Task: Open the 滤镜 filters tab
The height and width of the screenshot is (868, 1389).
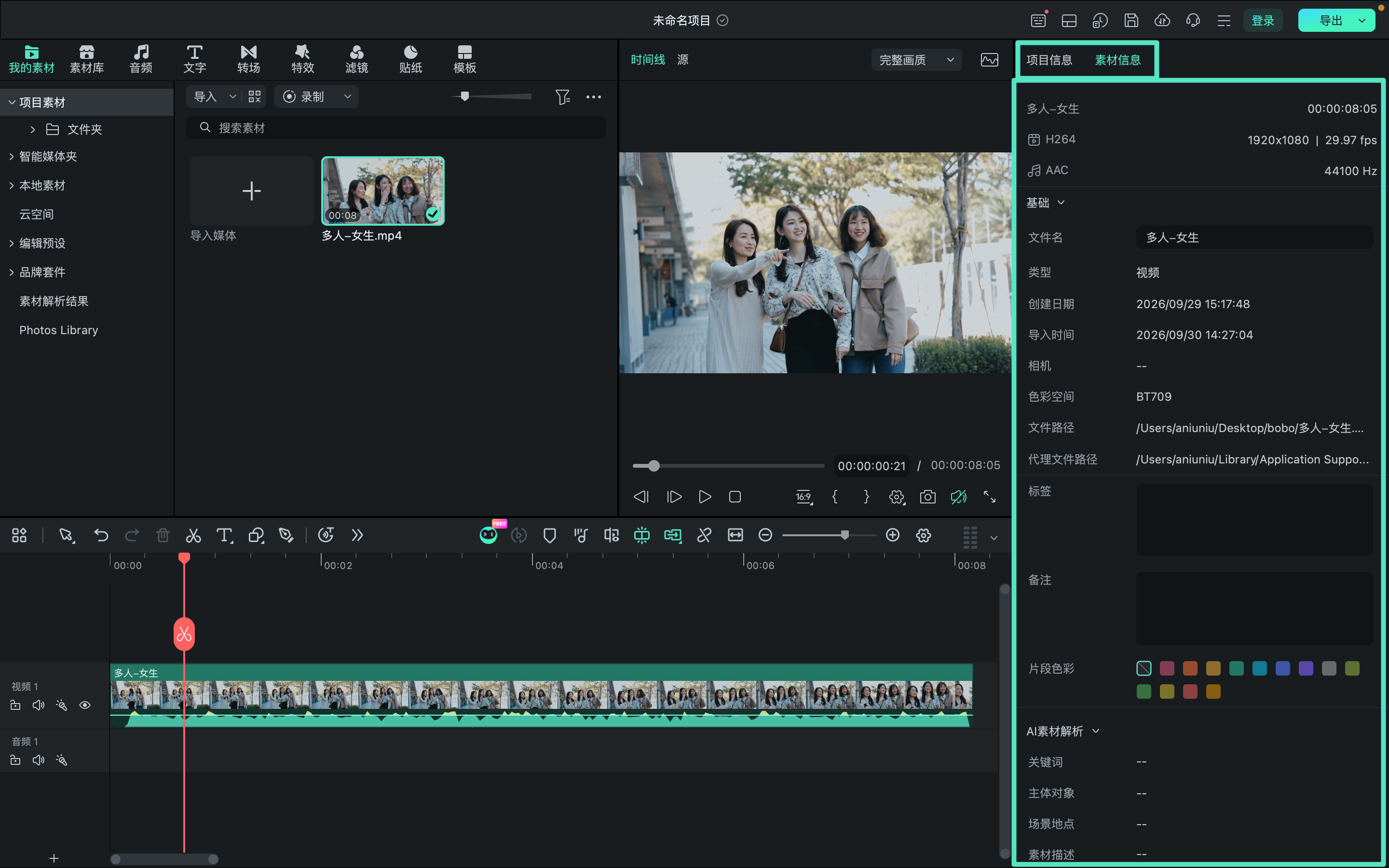Action: click(x=356, y=59)
